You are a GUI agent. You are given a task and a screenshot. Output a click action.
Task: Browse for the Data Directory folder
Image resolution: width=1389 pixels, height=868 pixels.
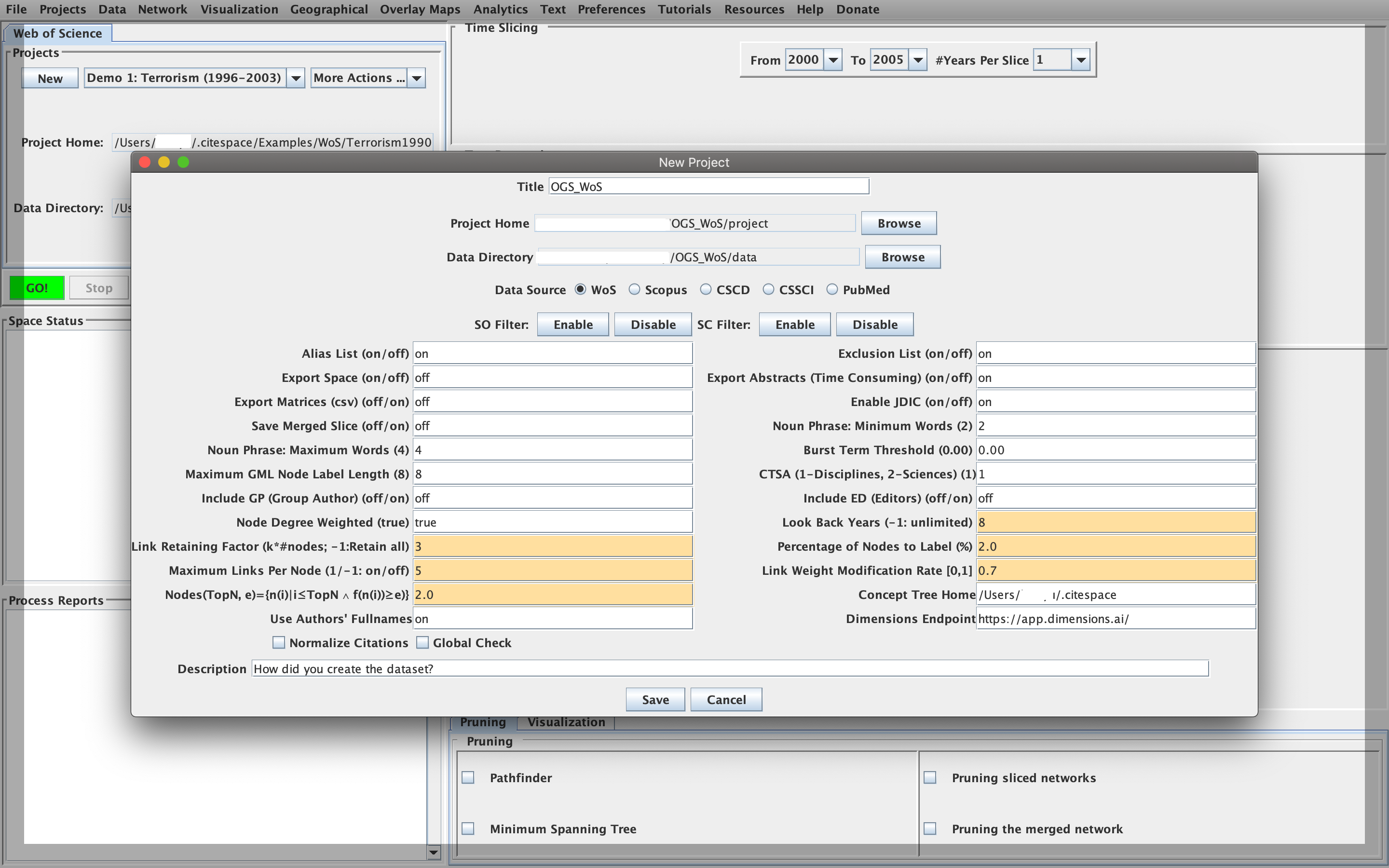click(903, 257)
